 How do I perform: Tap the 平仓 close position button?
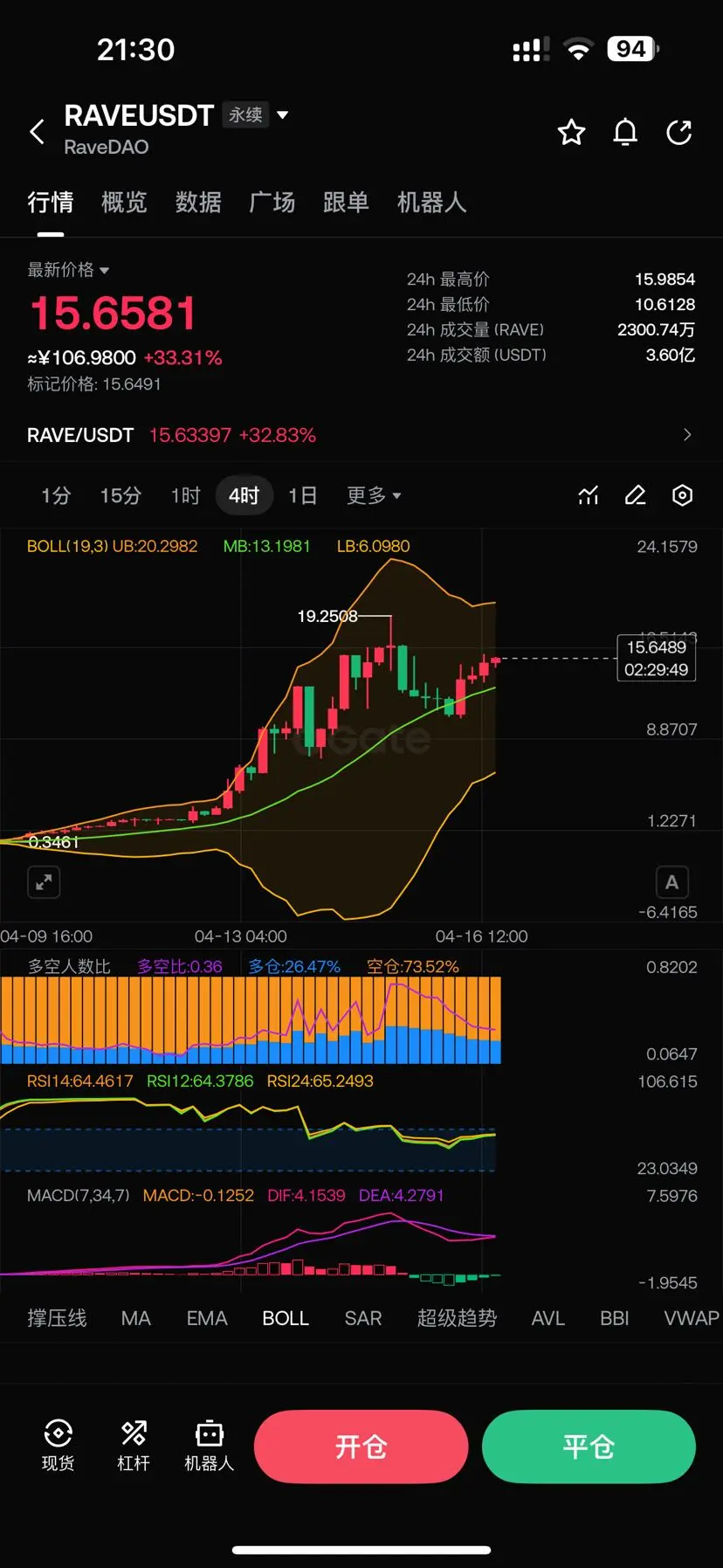pyautogui.click(x=589, y=1447)
